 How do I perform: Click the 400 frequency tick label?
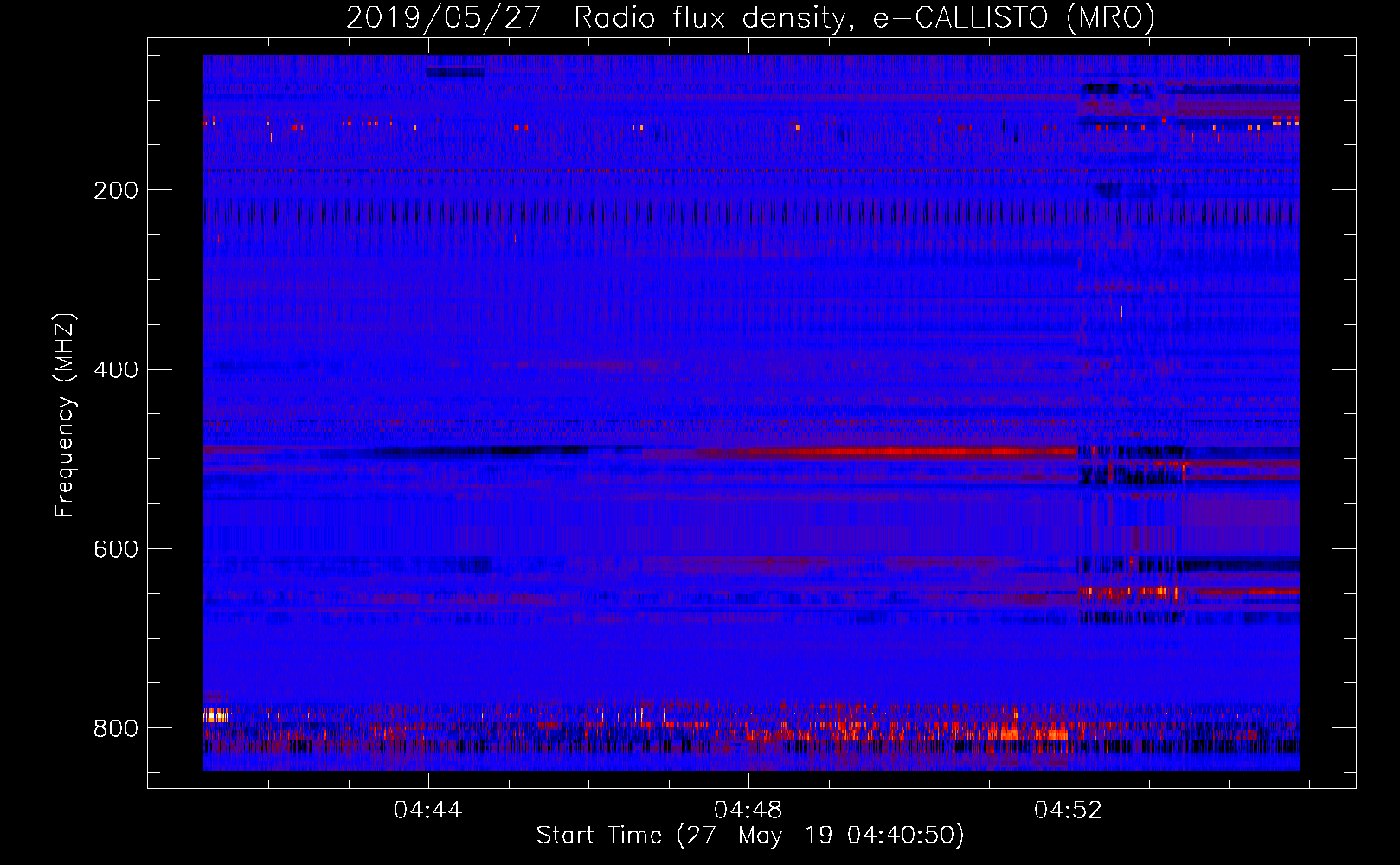coord(116,370)
